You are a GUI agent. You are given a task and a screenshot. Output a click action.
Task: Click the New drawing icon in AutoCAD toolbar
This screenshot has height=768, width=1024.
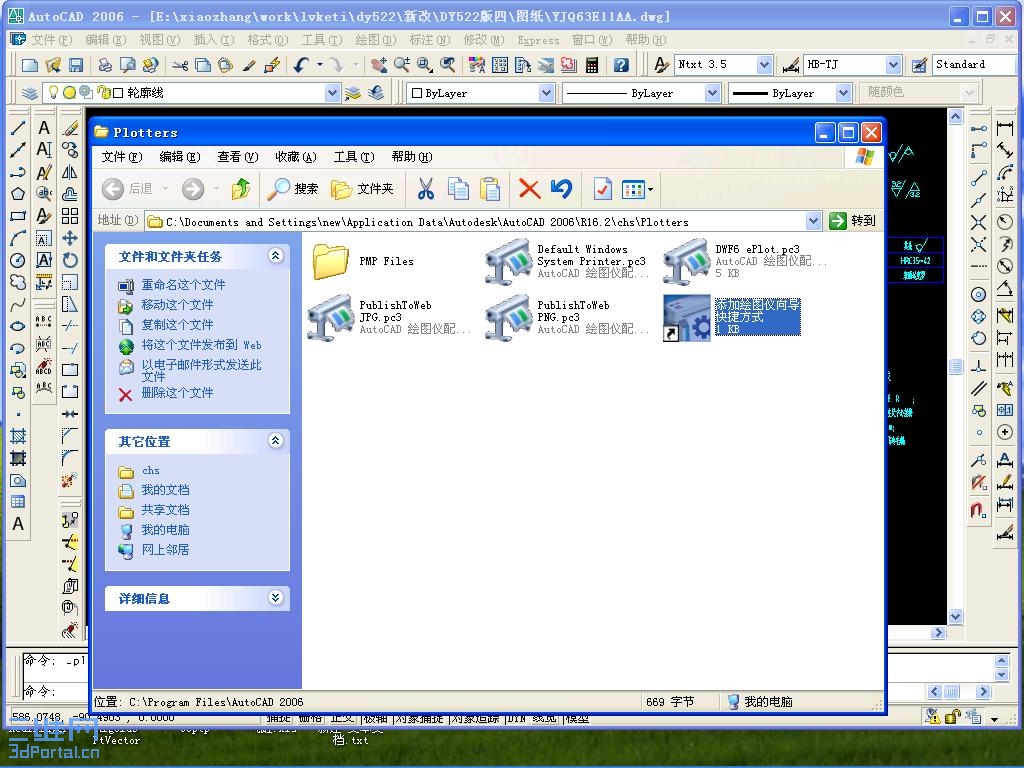(30, 65)
